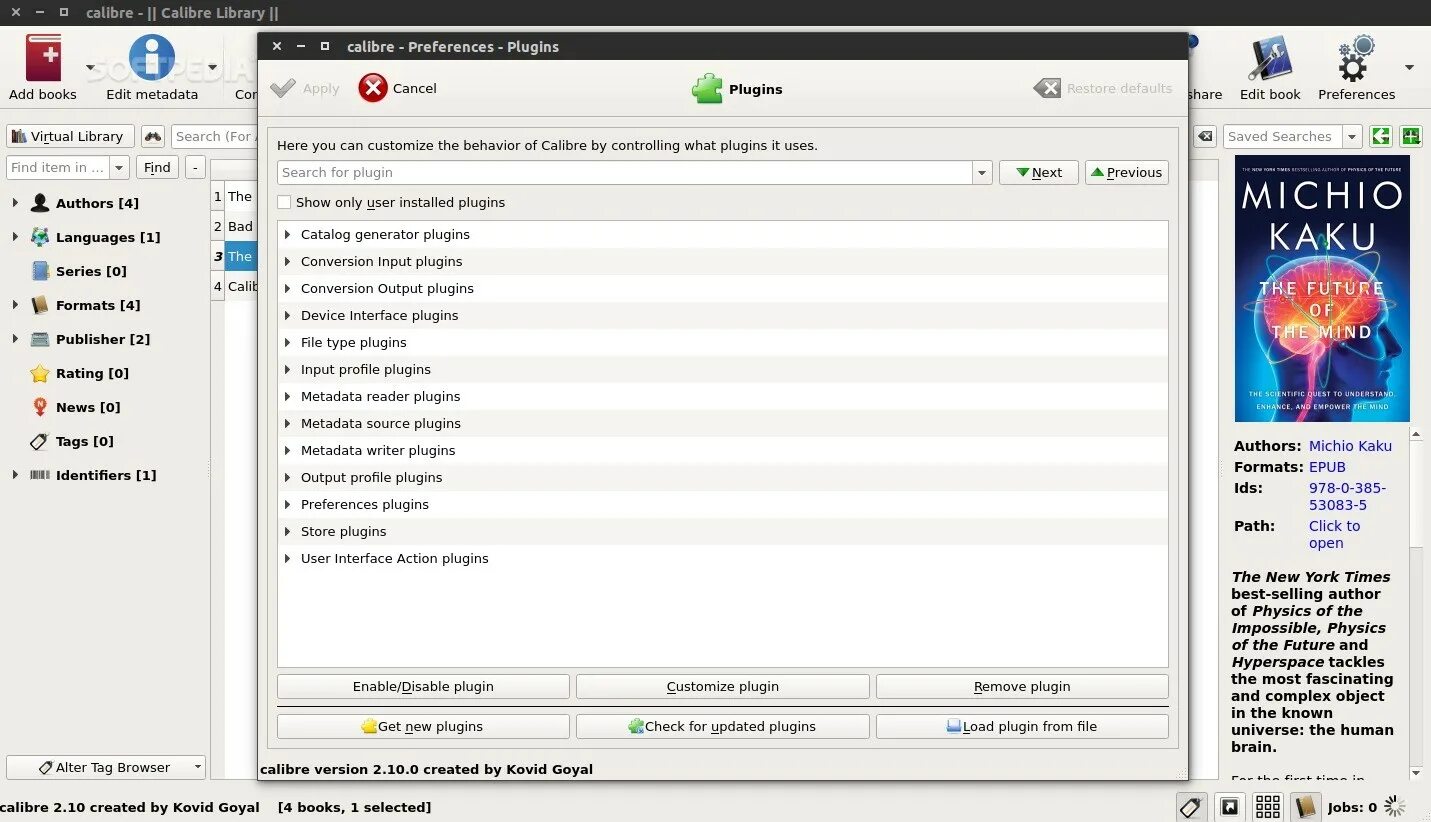The image size is (1431, 822).
Task: Open the book details popup icon in status bar
Action: pyautogui.click(x=1229, y=806)
